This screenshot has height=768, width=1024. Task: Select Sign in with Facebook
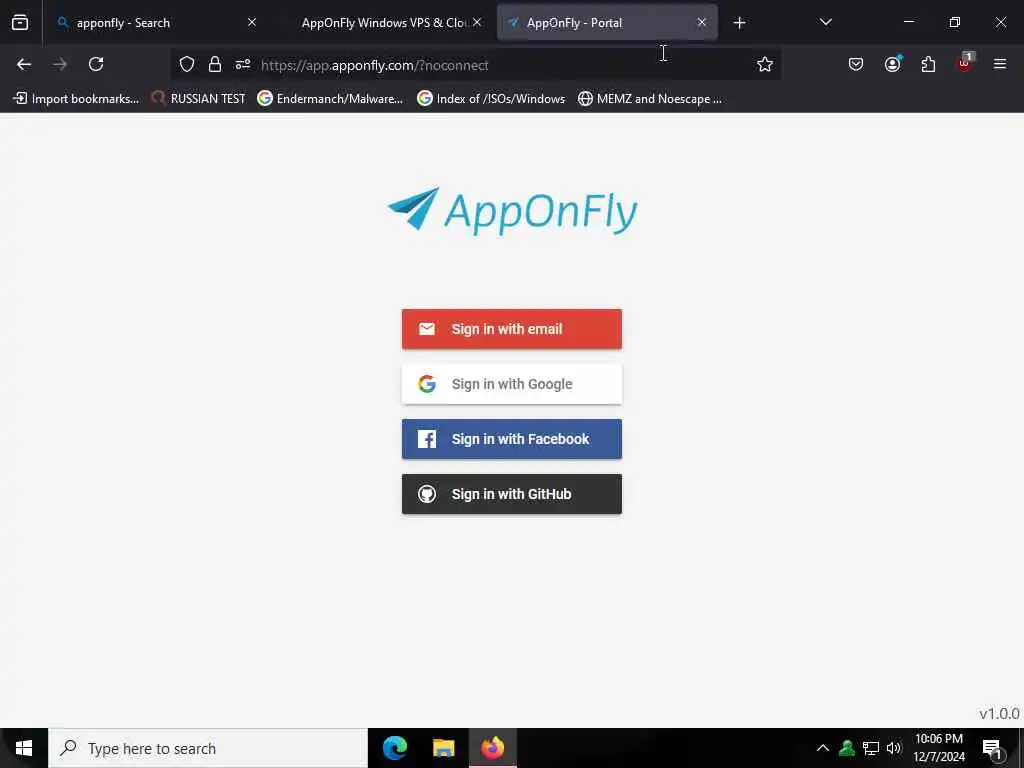coord(511,439)
